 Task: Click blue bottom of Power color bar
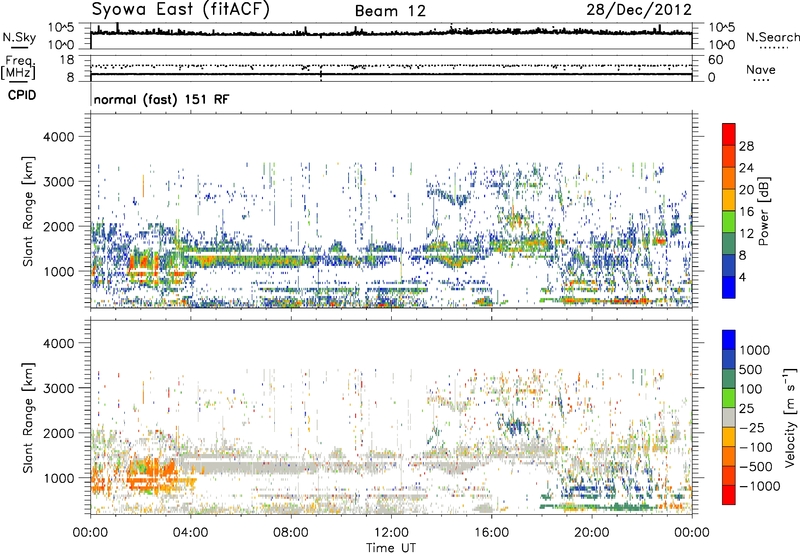729,287
